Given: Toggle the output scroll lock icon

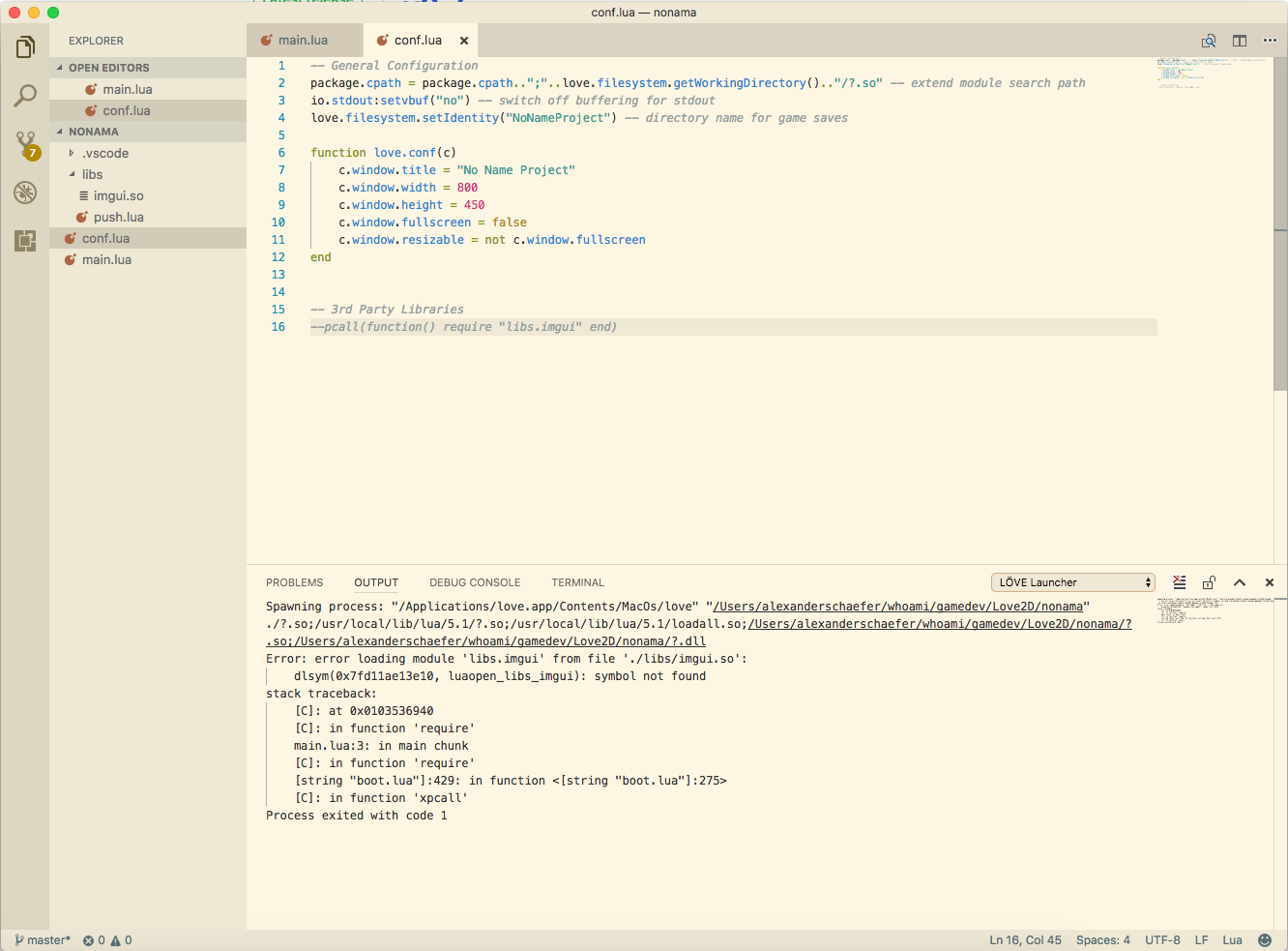Looking at the screenshot, I should [1209, 582].
